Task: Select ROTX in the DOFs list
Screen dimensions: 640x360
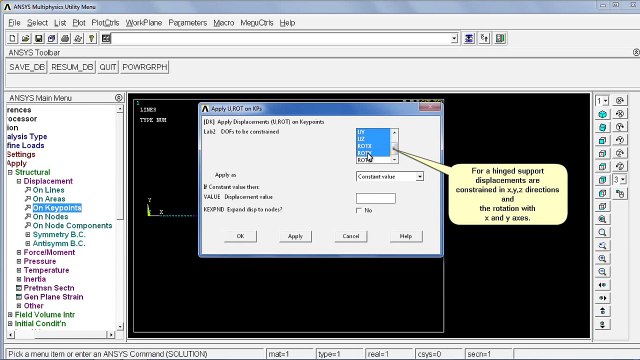Action: tap(373, 146)
